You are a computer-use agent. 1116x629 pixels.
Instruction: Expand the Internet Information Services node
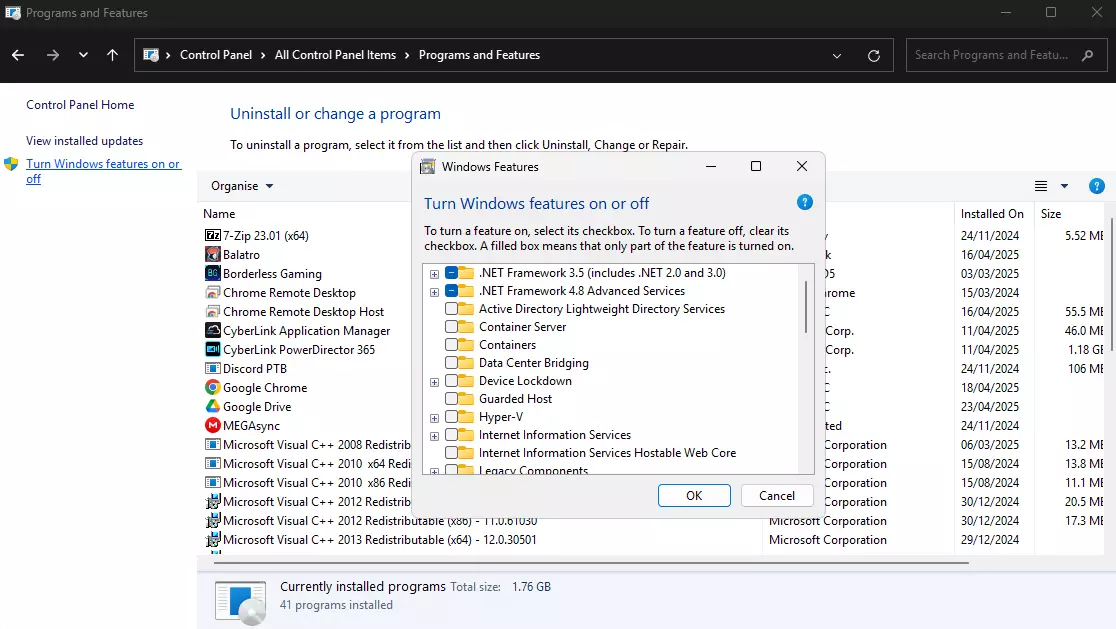(x=434, y=435)
